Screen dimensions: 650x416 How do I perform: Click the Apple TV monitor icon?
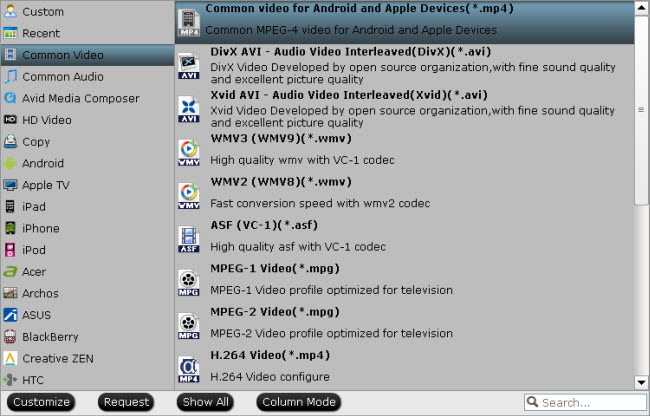(x=10, y=185)
